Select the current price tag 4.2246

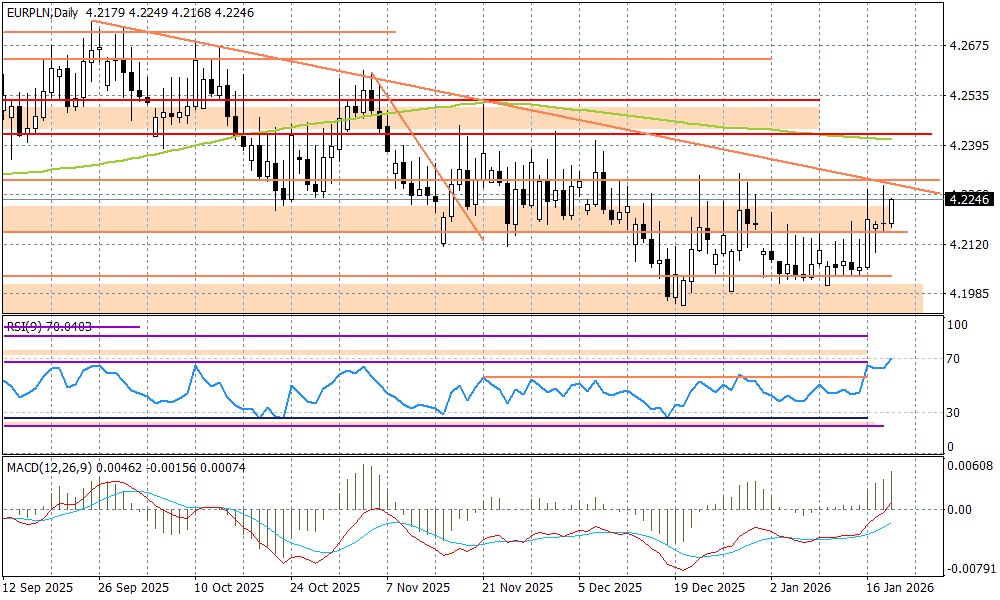(x=966, y=199)
